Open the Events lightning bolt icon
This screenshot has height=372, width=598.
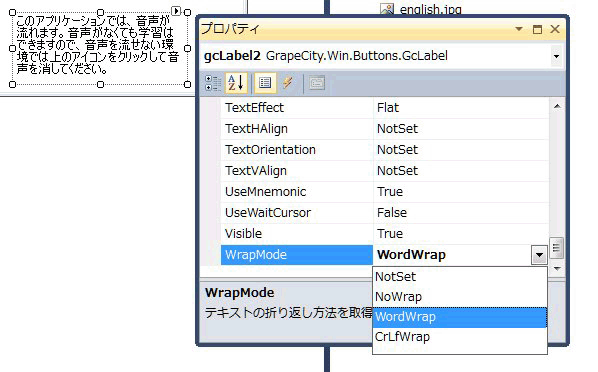(288, 83)
